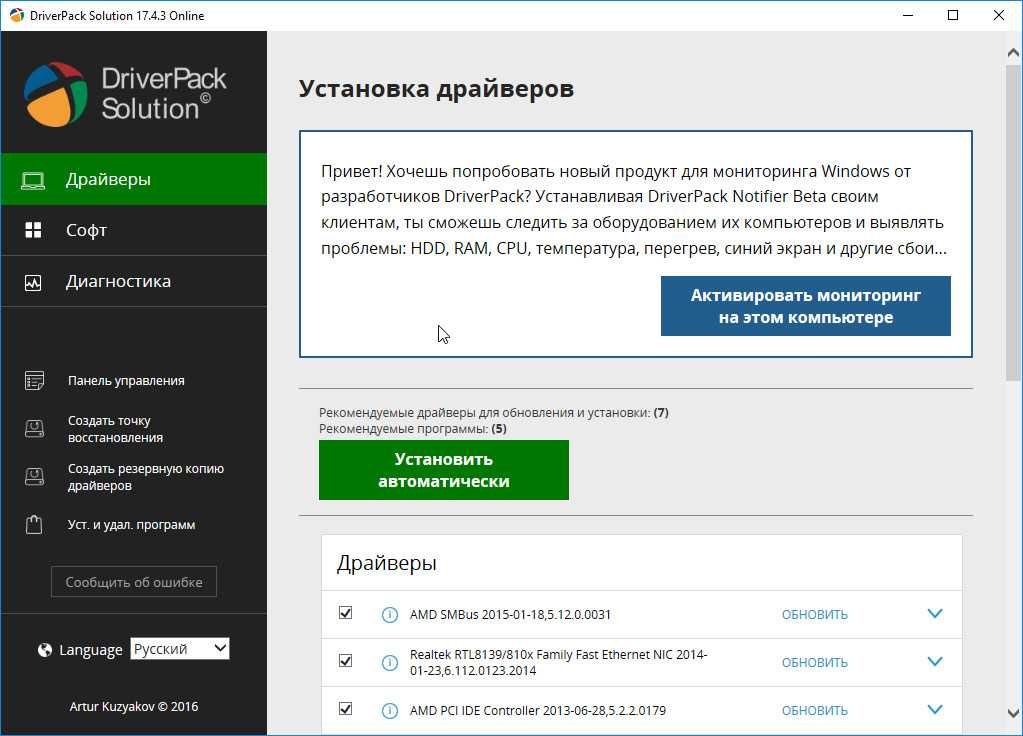1023x736 pixels.
Task: Click the scrollbar up arrow
Action: coord(1013,53)
